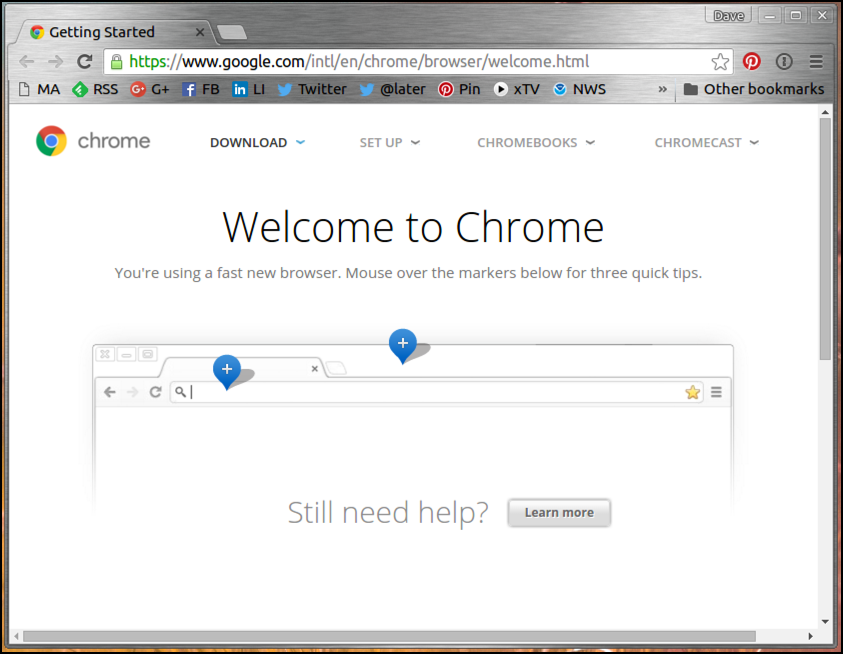This screenshot has width=843, height=654.
Task: Click the scroll right arrow
Action: pos(810,637)
